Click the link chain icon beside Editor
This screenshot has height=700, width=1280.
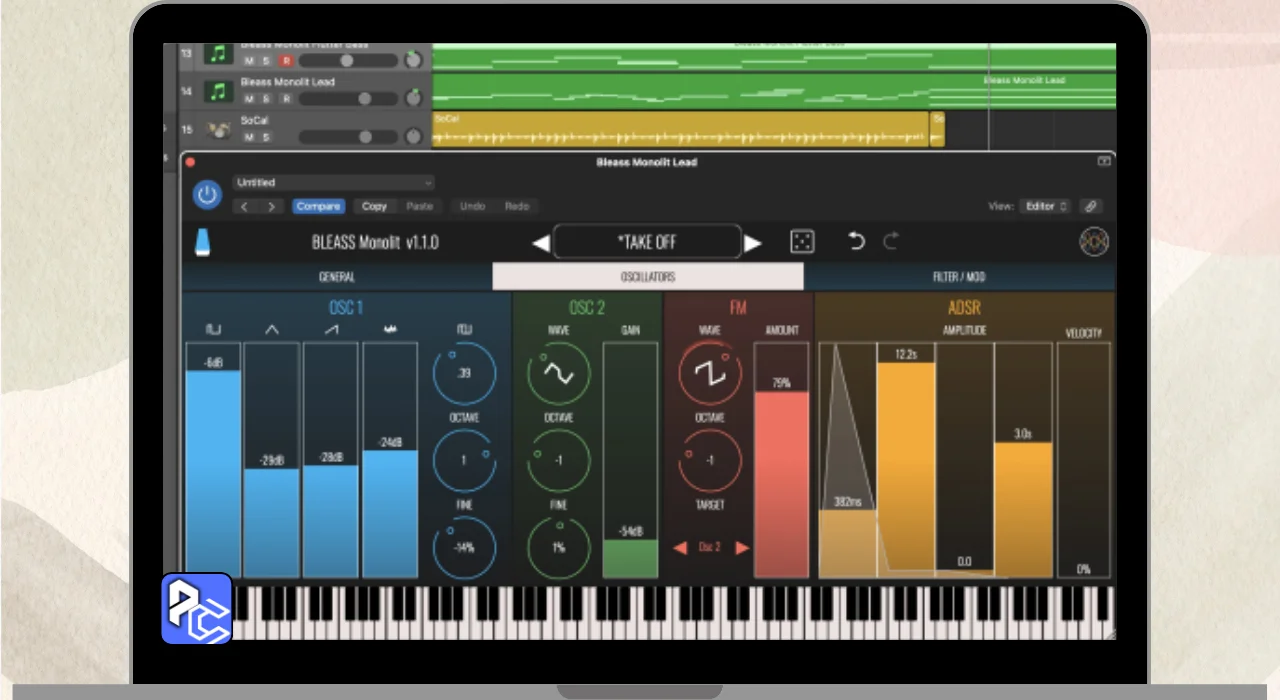(1091, 206)
